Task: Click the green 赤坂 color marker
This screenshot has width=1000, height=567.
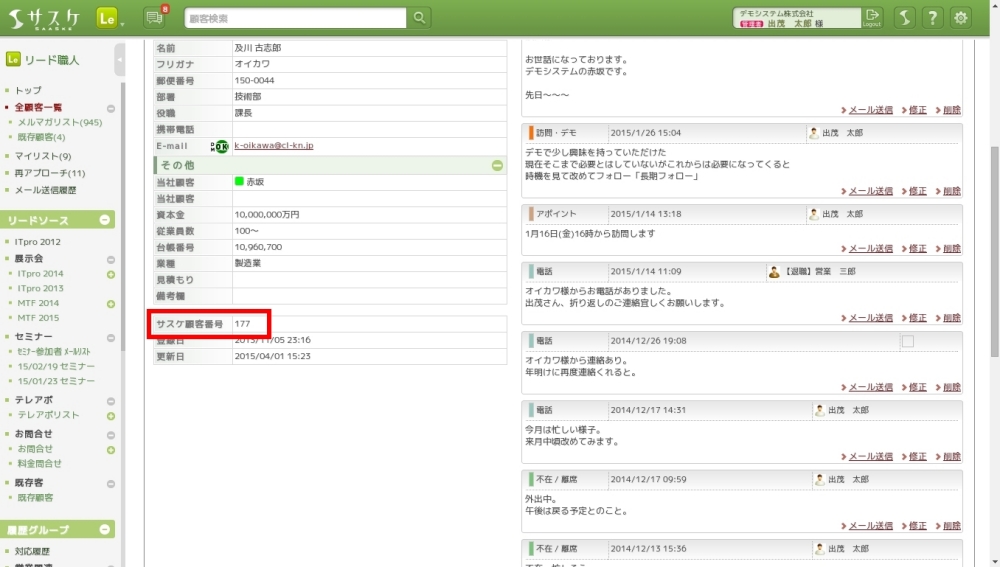Action: tap(240, 182)
